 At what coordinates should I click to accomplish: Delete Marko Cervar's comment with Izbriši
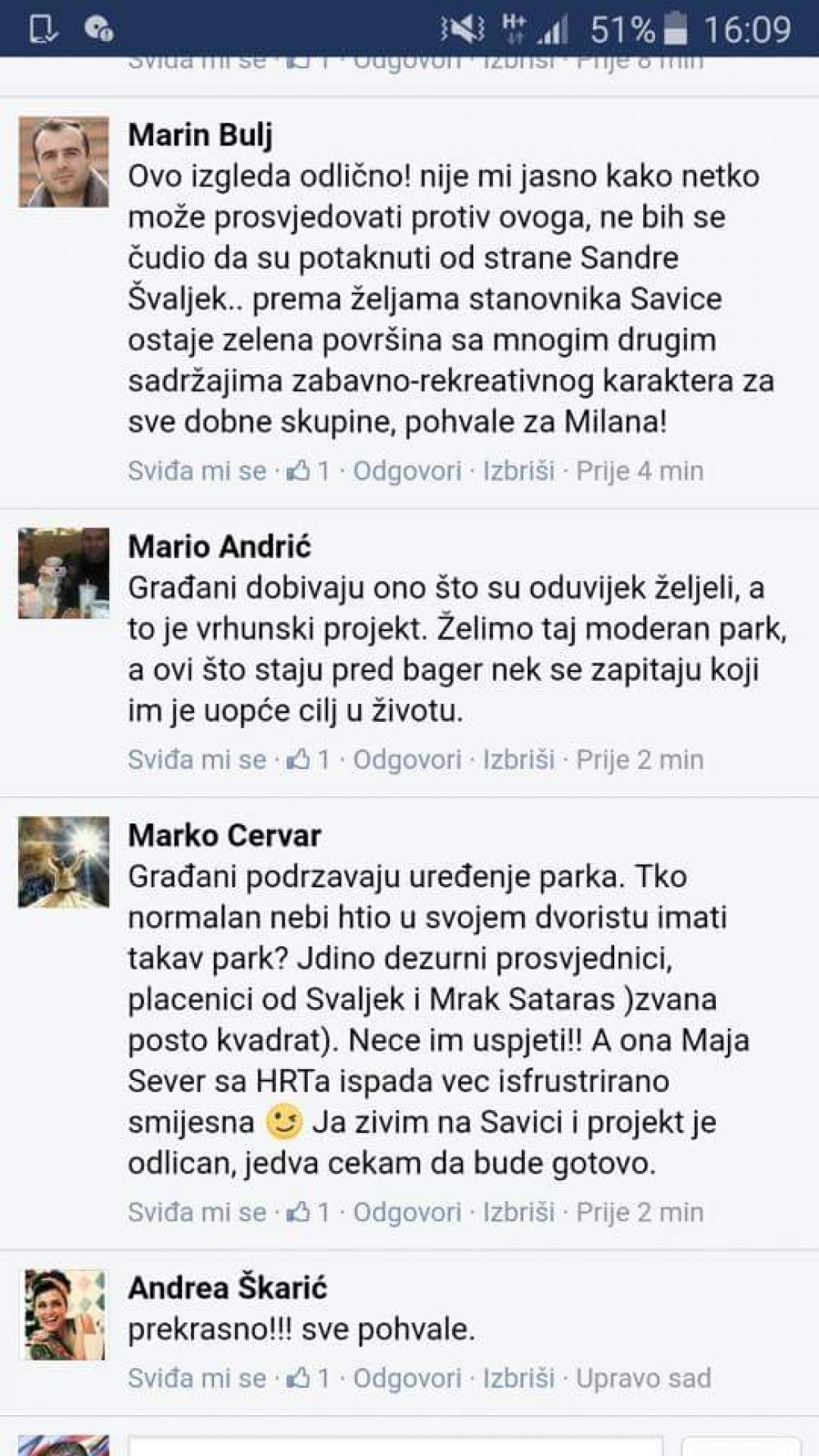518,1212
